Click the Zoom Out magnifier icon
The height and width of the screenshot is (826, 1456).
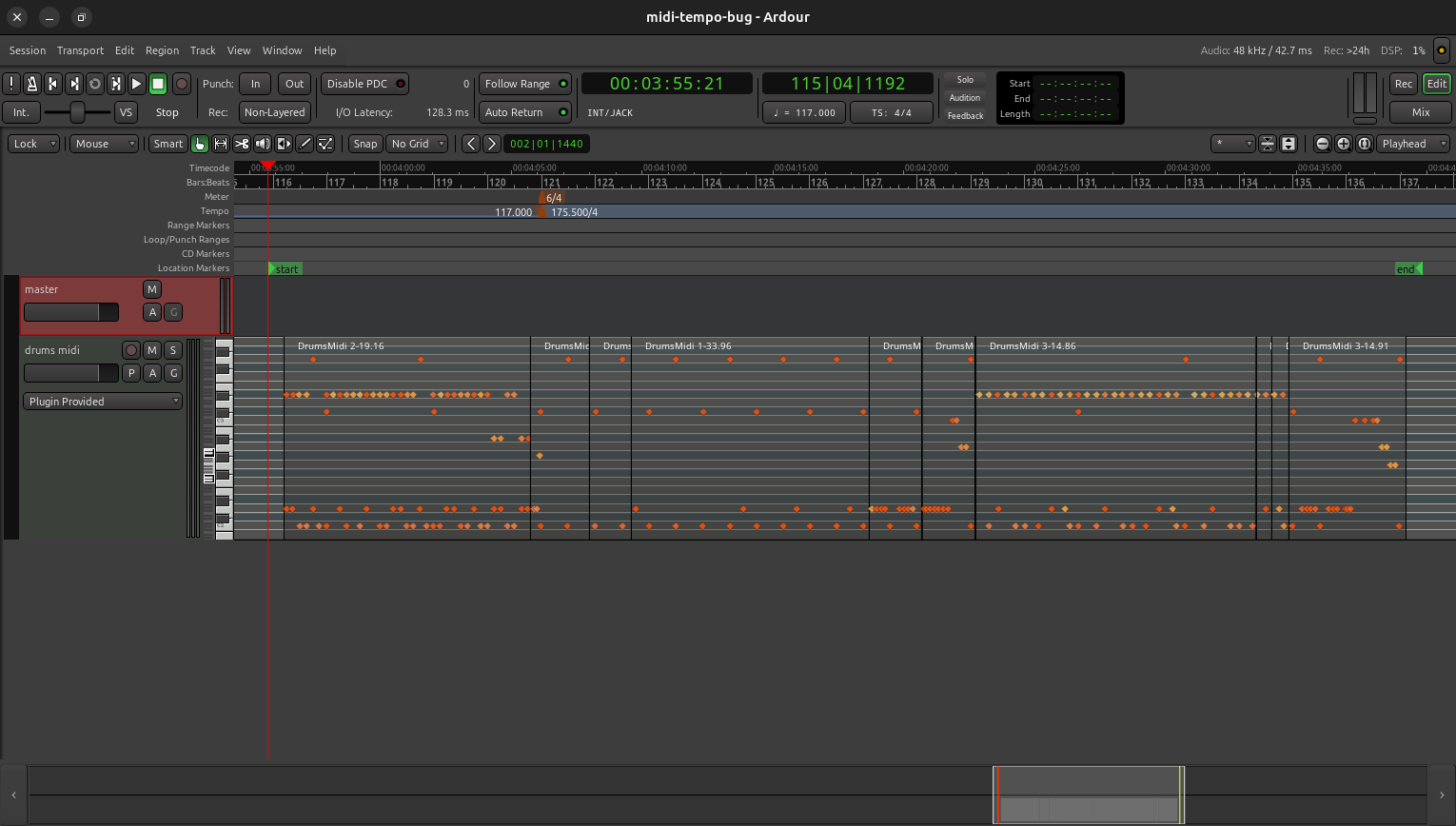point(1323,144)
